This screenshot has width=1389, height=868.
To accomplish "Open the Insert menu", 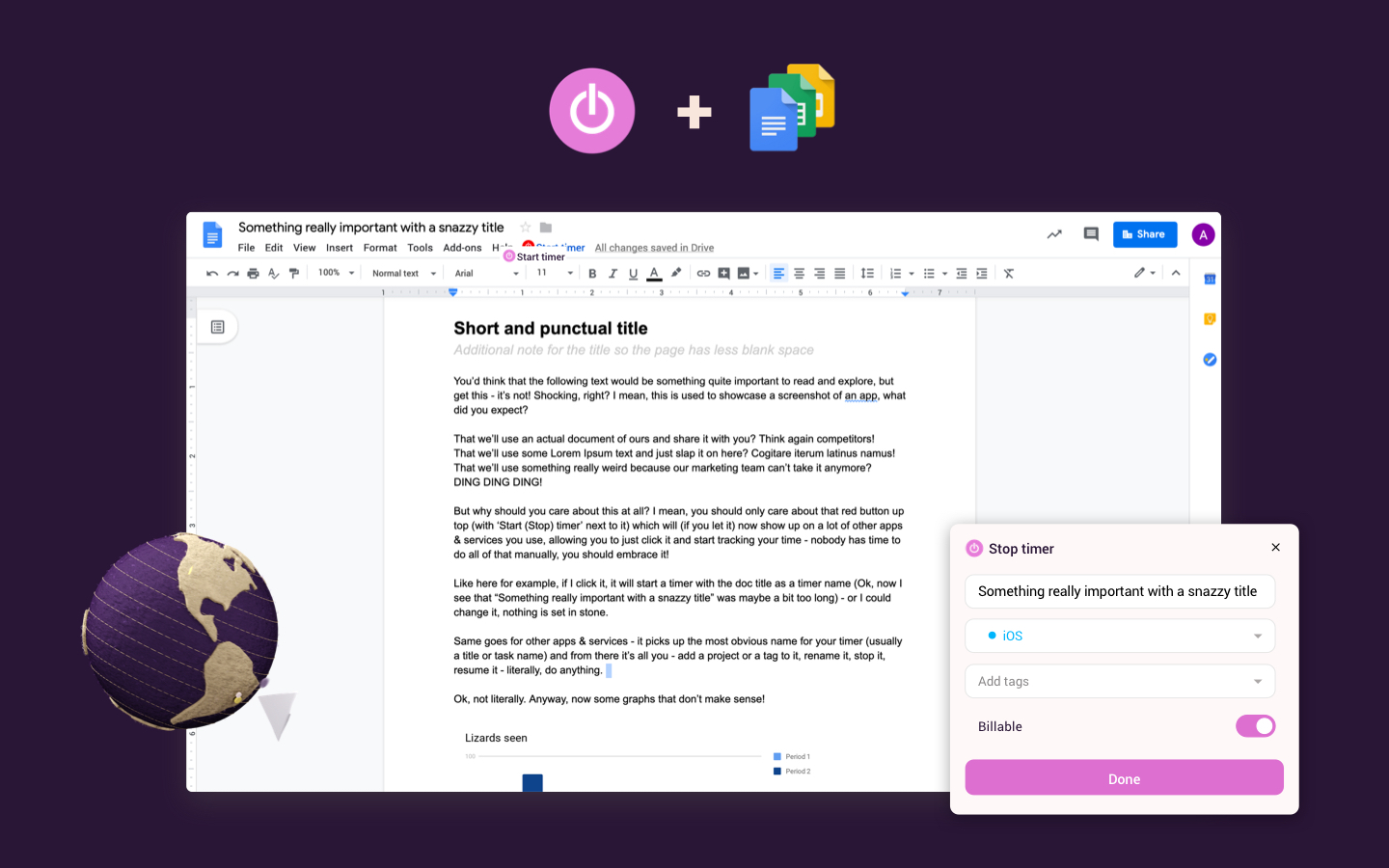I will pyautogui.click(x=340, y=248).
